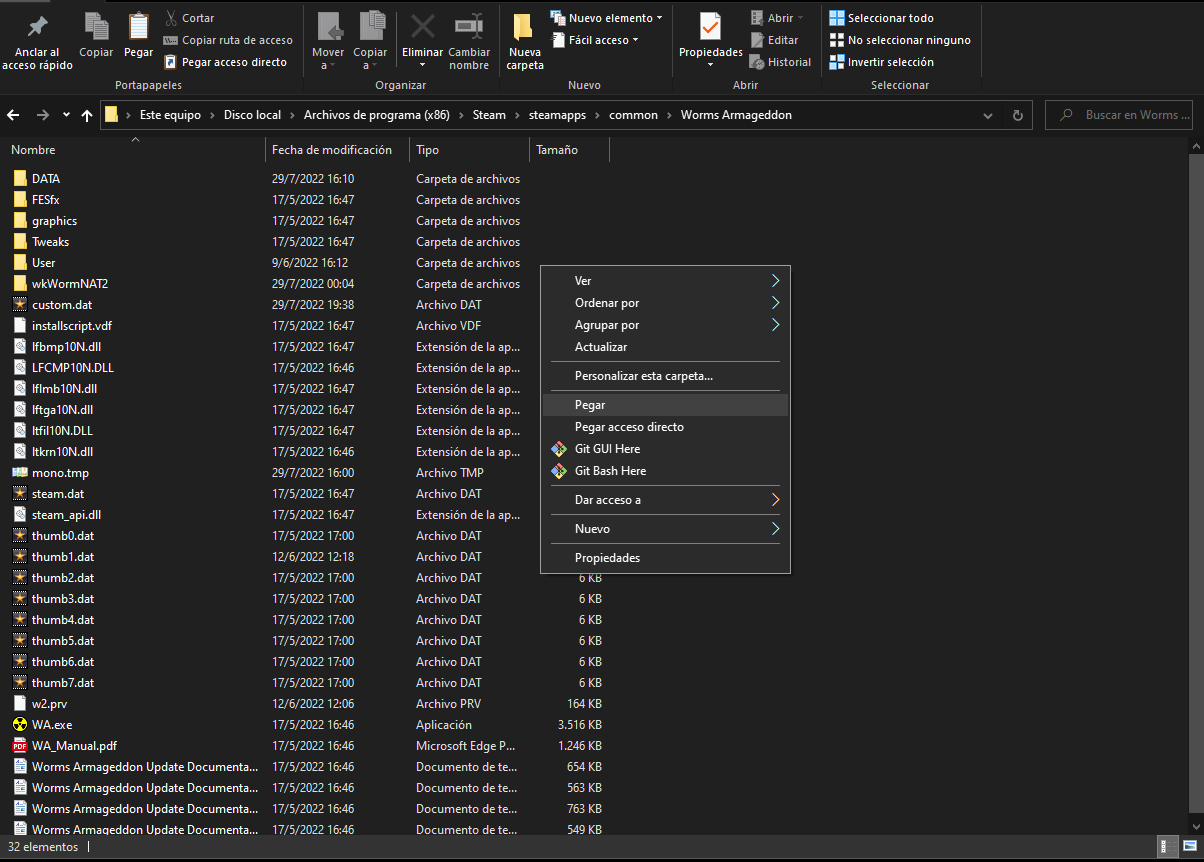
Task: Create a Nueva carpeta from ribbon
Action: 524,40
